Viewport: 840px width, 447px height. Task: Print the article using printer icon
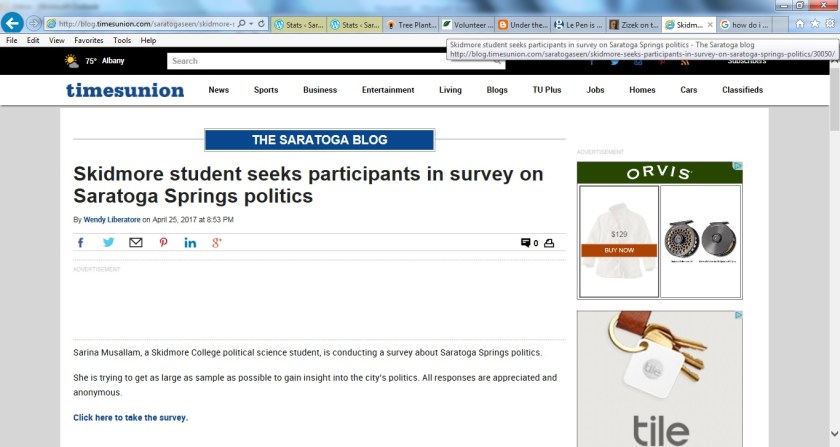(x=549, y=243)
